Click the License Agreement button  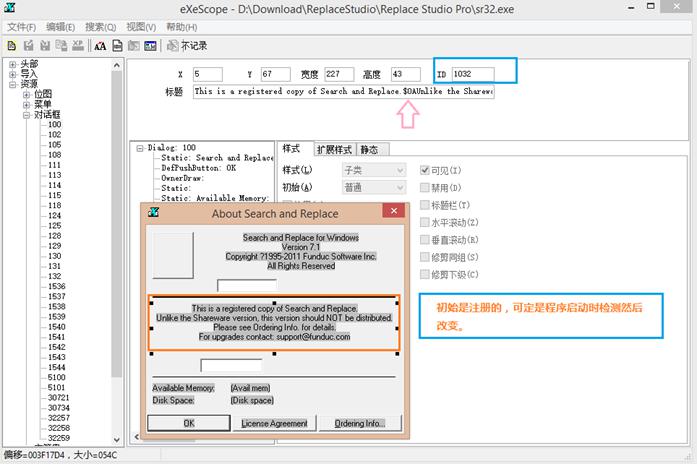274,424
